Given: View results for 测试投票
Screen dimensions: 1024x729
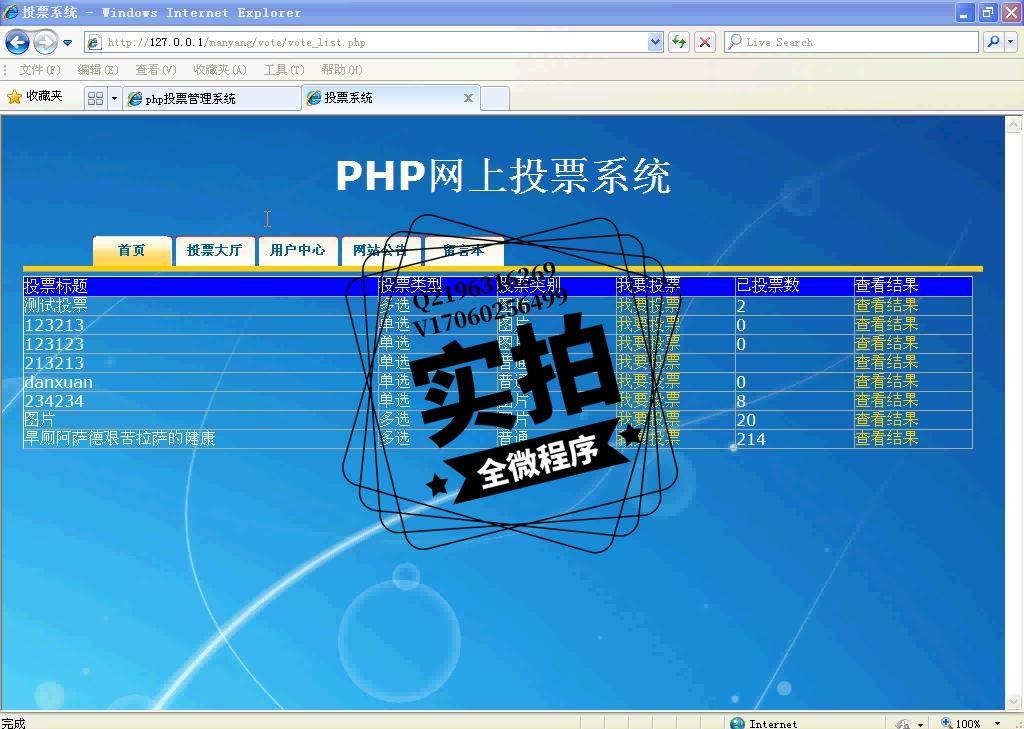Looking at the screenshot, I should [886, 305].
